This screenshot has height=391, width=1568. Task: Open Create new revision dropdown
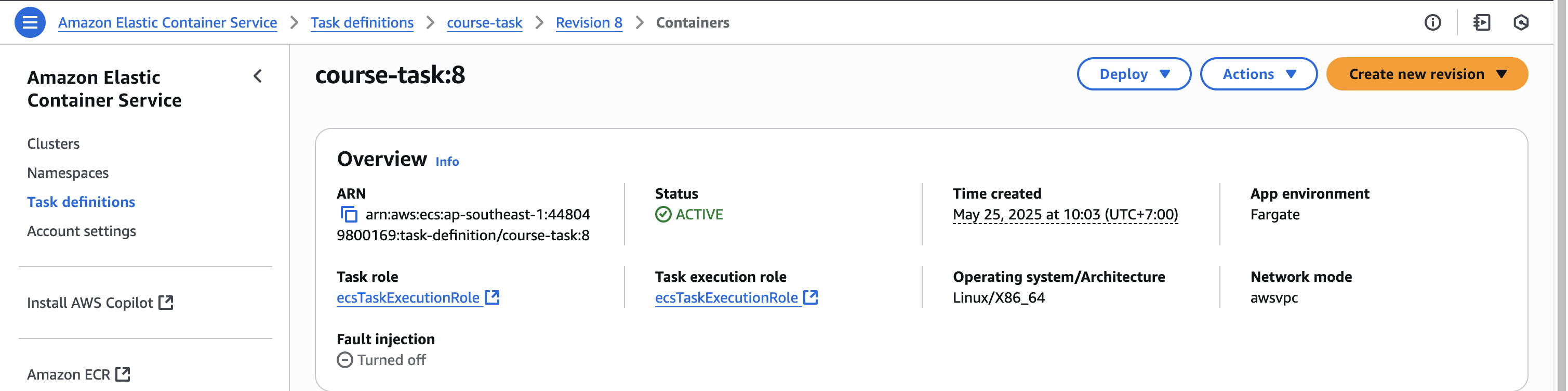(1426, 74)
